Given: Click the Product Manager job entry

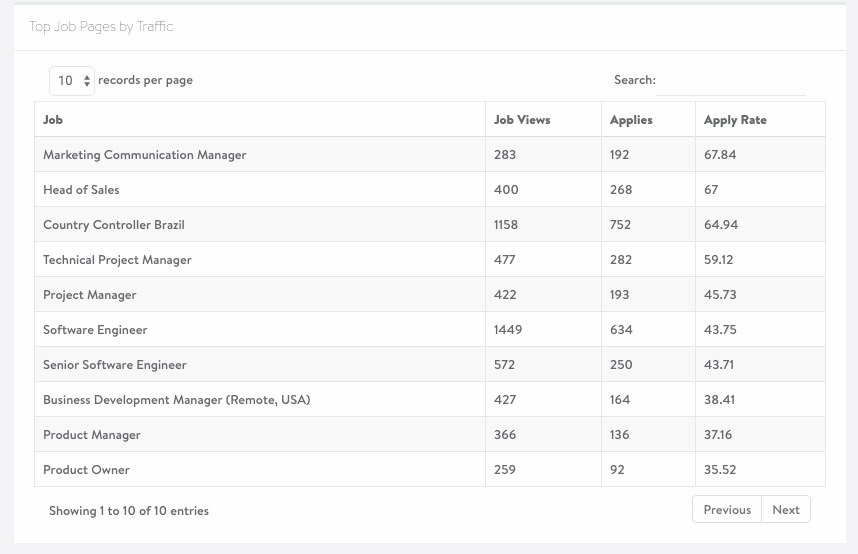Looking at the screenshot, I should tap(92, 435).
